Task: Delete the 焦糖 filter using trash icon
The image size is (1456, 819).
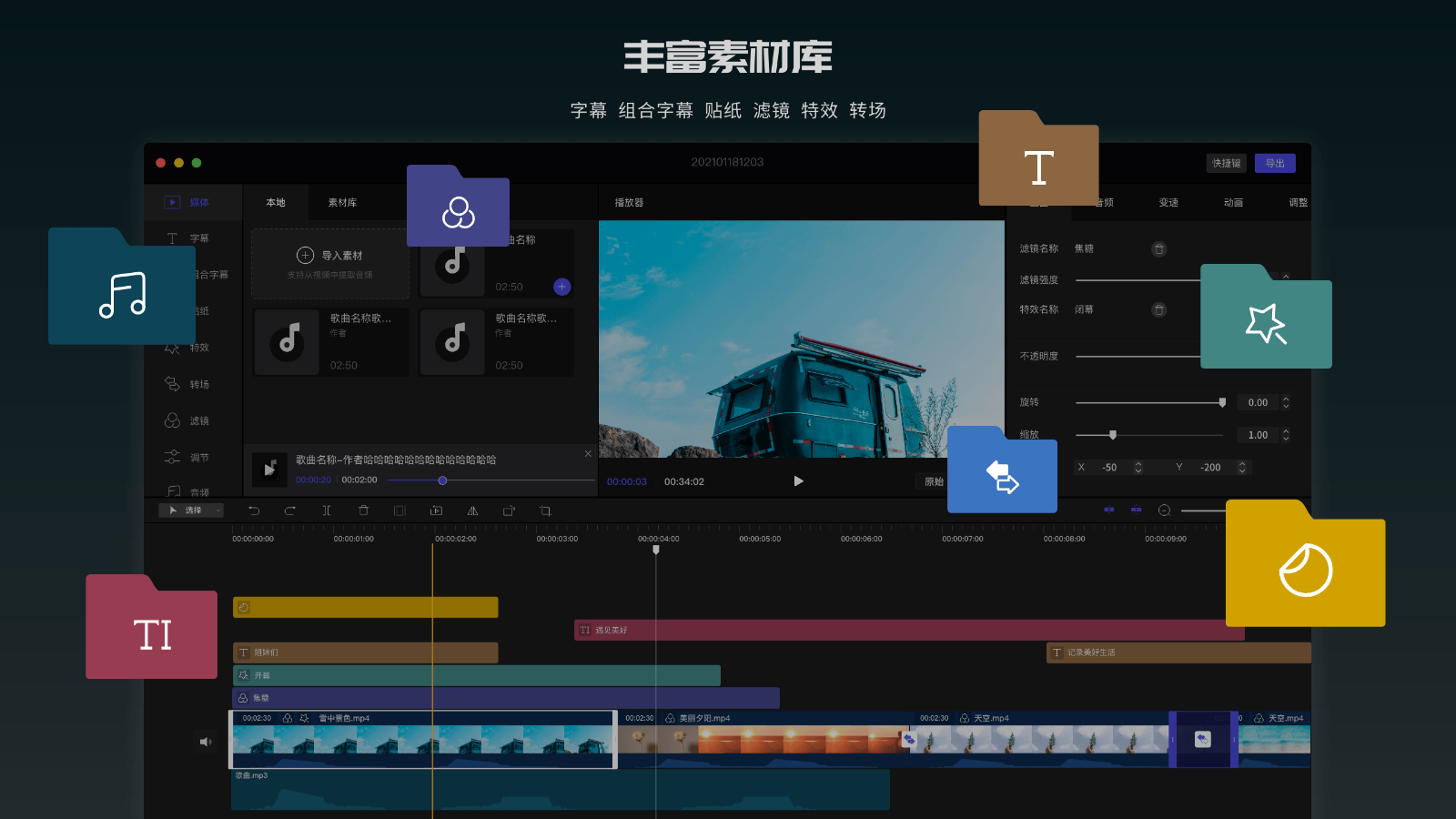Action: coord(1159,248)
